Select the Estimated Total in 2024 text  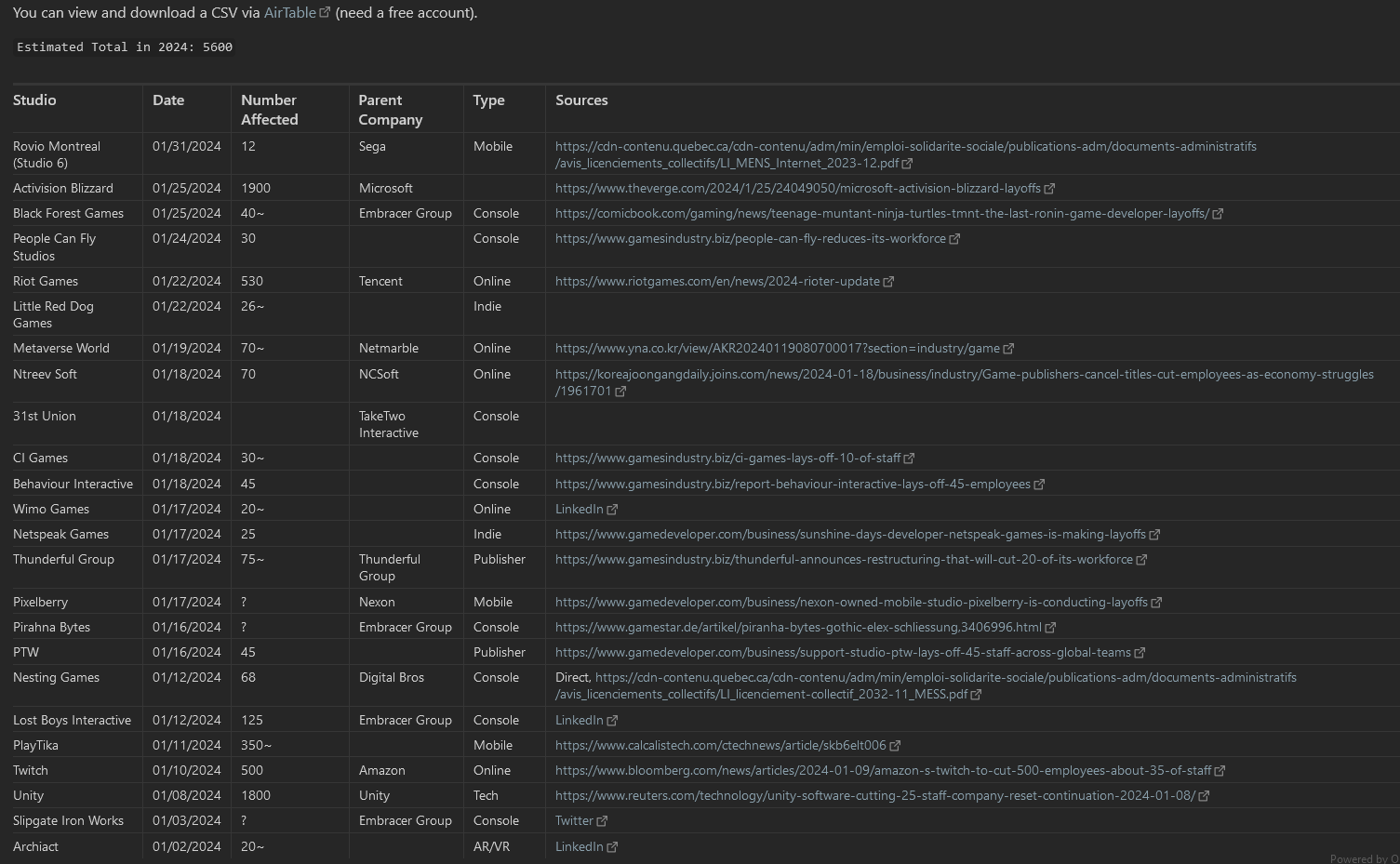(x=125, y=47)
